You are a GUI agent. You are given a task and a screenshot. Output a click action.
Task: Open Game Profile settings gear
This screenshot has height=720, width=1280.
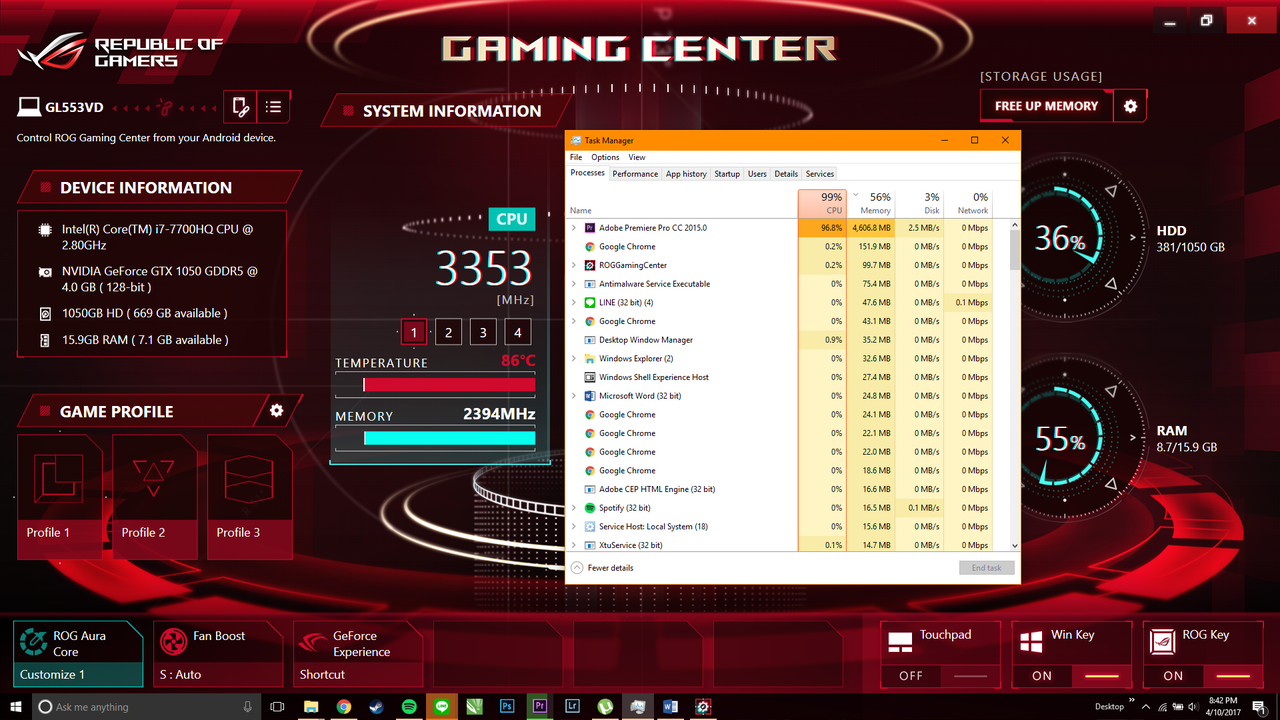click(276, 411)
